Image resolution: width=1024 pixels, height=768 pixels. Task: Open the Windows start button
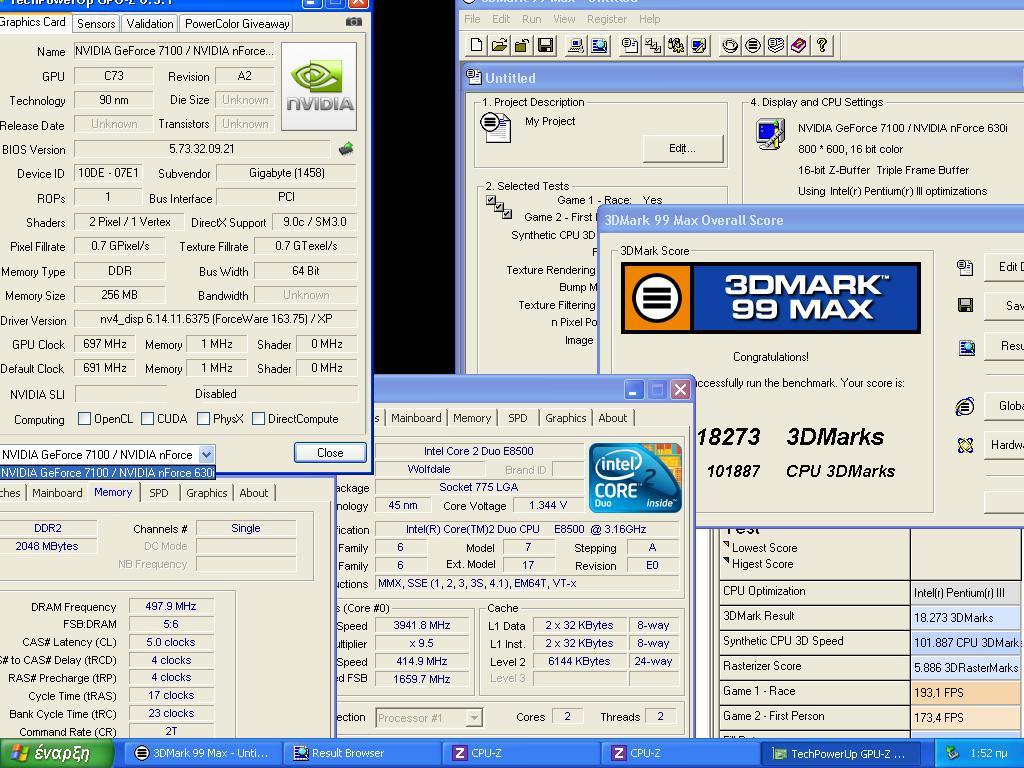[x=56, y=753]
